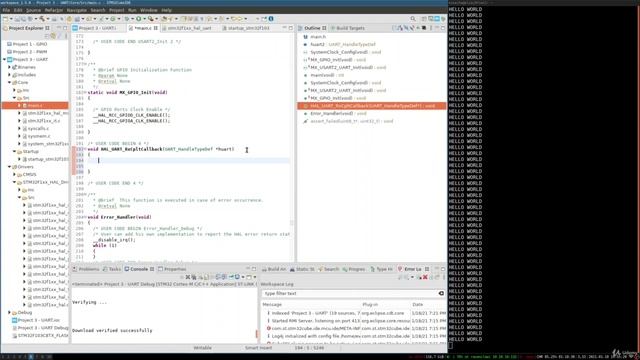This screenshot has width=640, height=360.
Task: Select sysmem.c in Project Explorer
Action: [39, 136]
